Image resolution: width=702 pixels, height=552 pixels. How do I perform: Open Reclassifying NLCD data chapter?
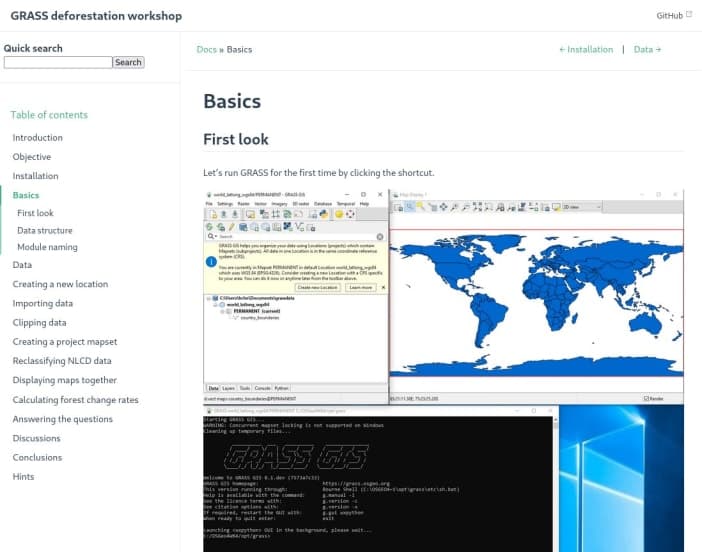tap(62, 361)
